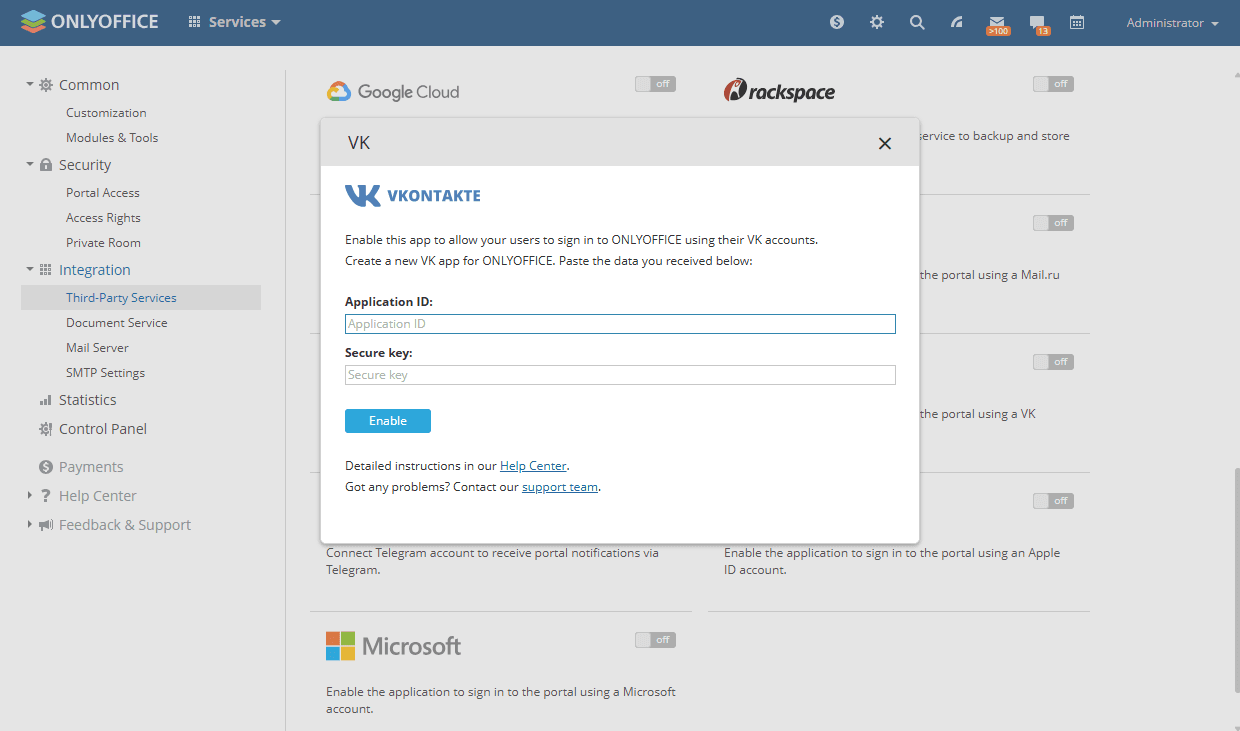Click the Common gear icon in sidebar
The height and width of the screenshot is (731, 1240).
[x=46, y=85]
